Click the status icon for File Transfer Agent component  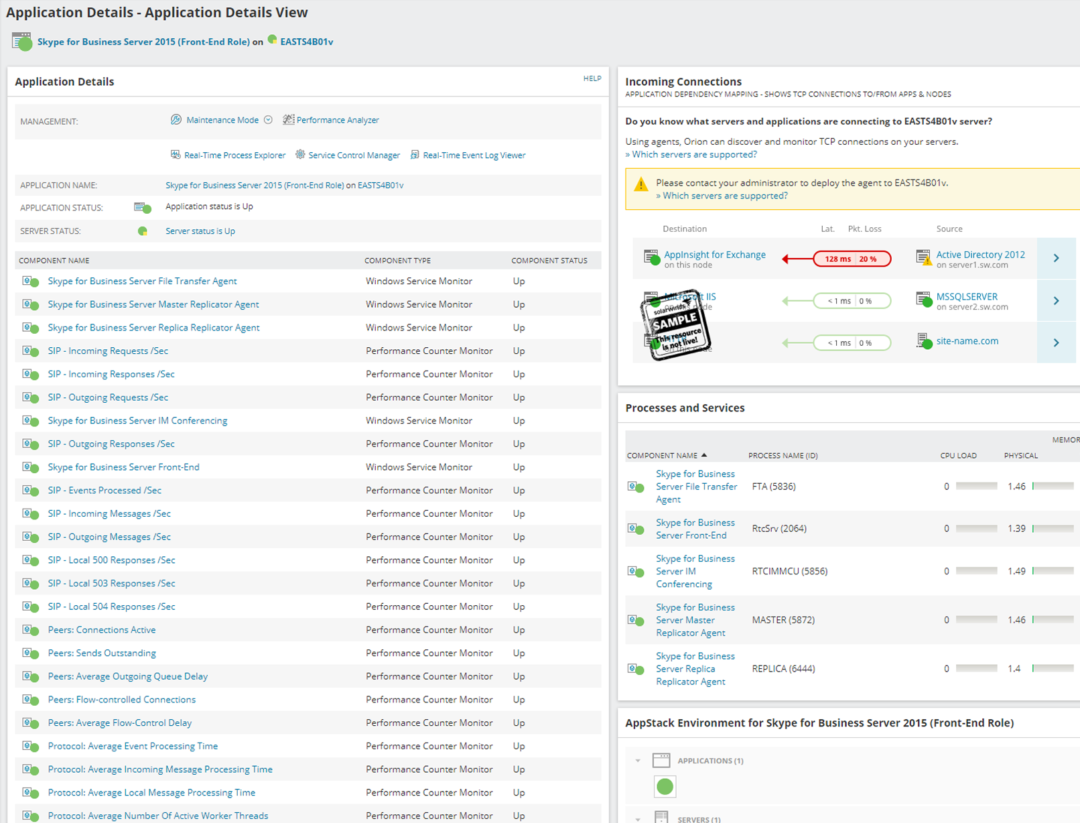click(x=30, y=281)
